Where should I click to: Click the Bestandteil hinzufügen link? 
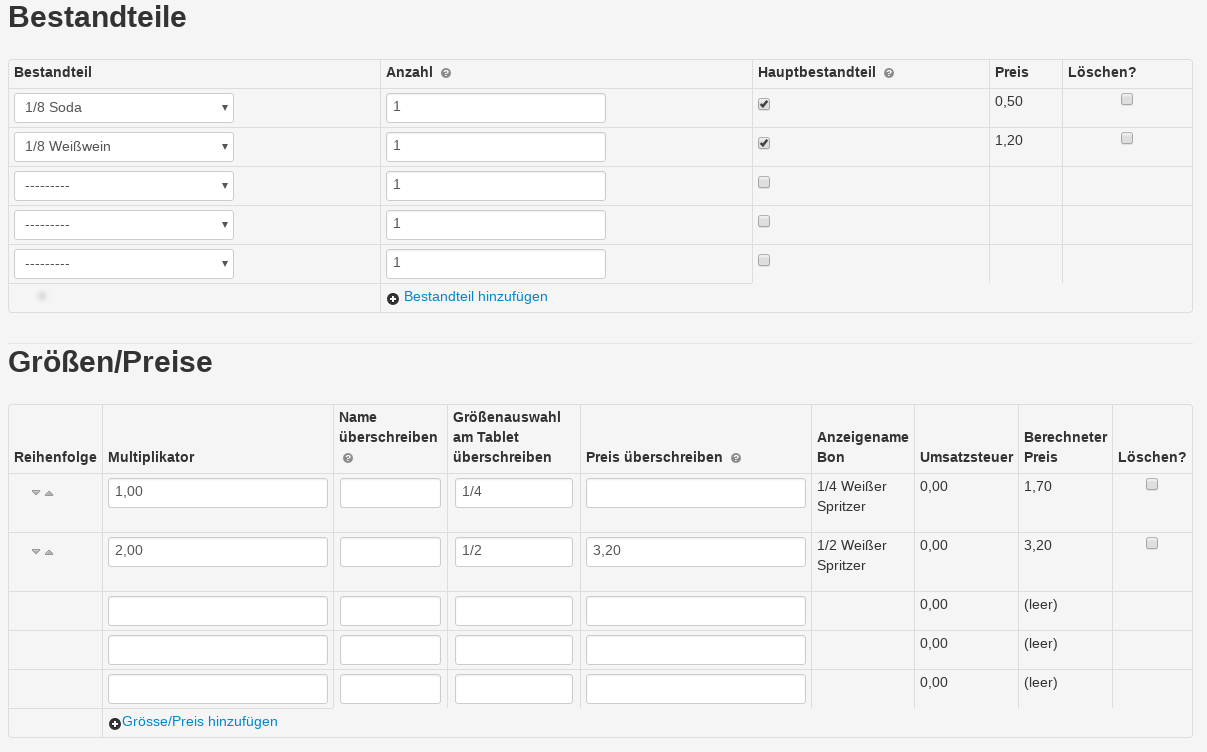(475, 297)
